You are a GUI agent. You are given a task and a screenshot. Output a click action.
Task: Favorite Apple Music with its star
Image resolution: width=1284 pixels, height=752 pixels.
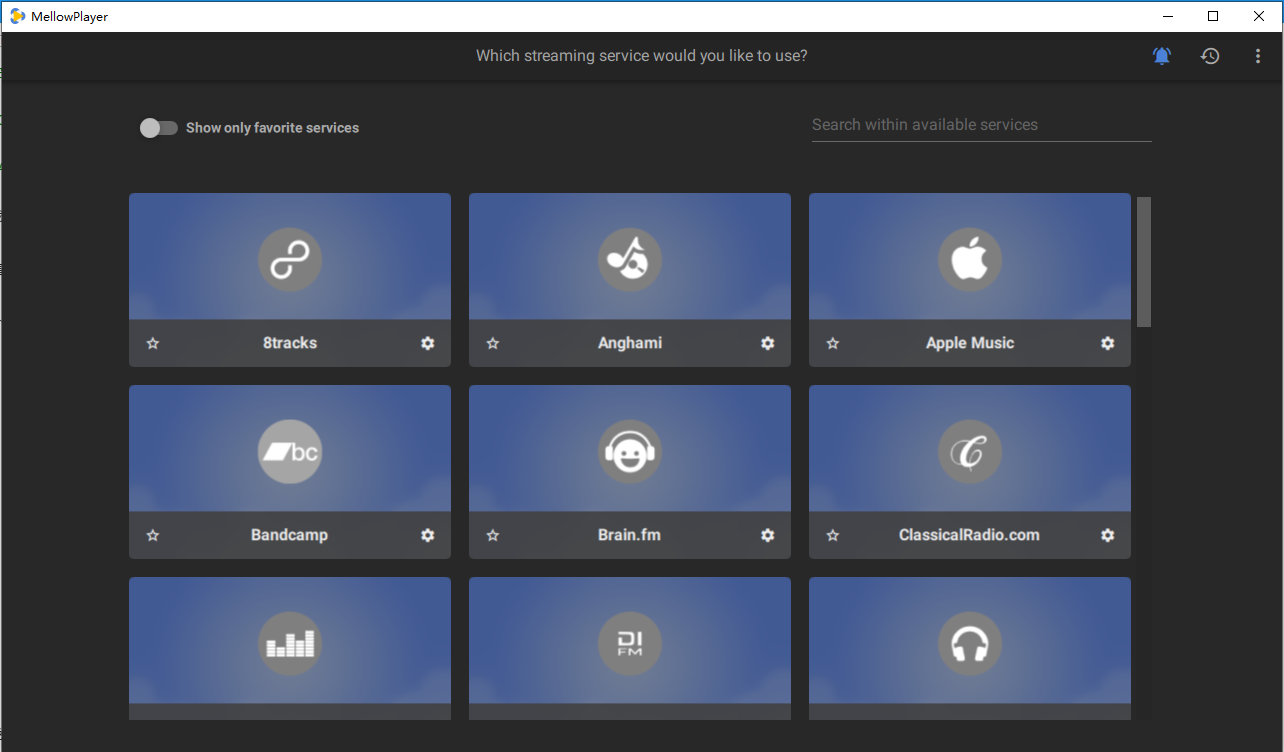point(833,343)
